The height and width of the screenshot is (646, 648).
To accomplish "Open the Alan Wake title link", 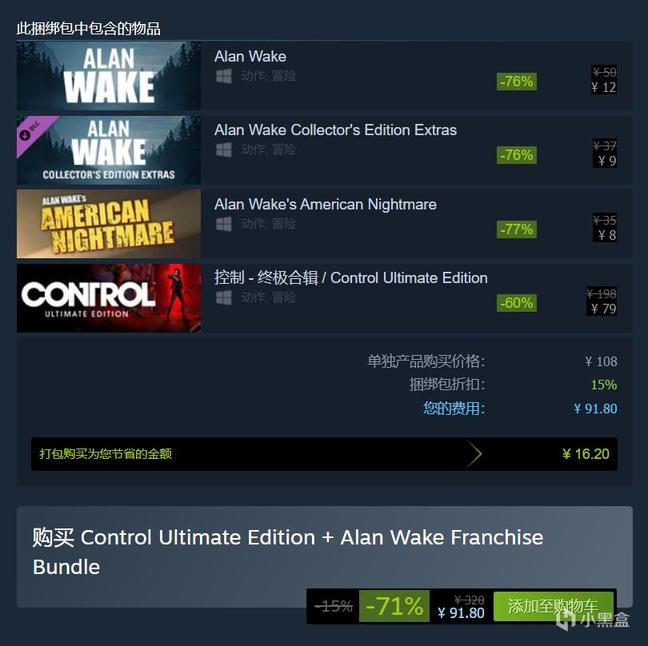I will click(x=250, y=56).
